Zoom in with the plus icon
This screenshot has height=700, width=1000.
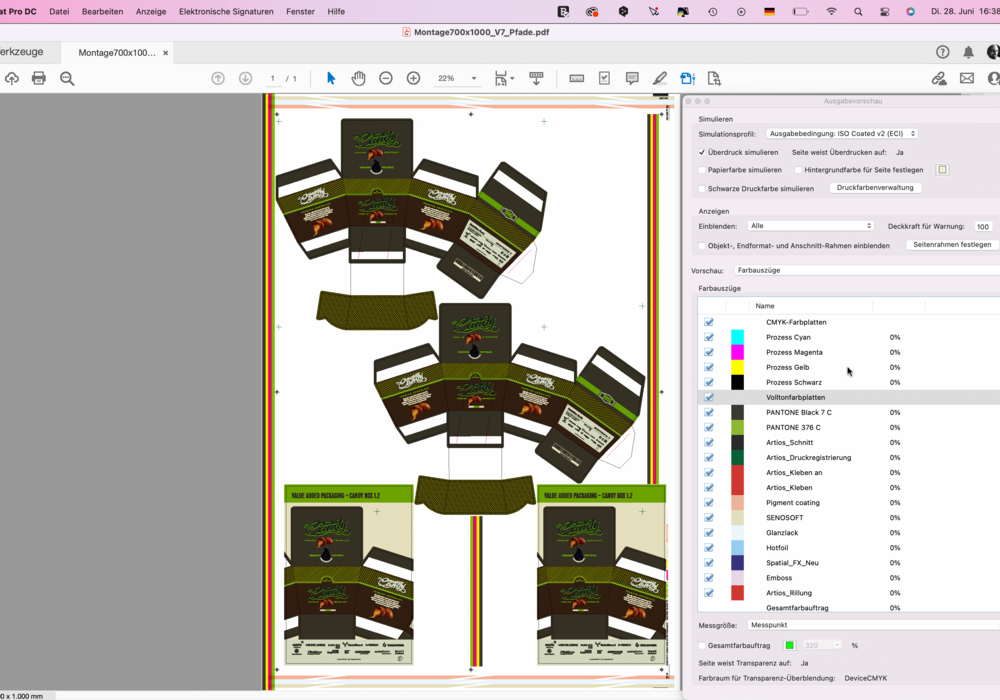click(x=413, y=78)
